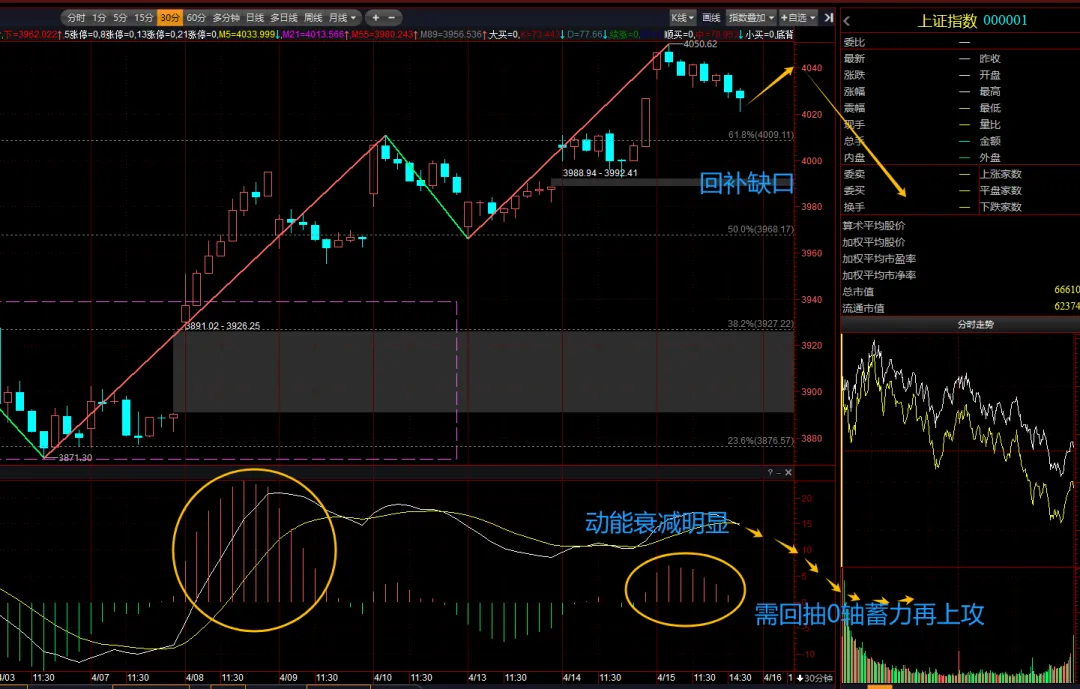
Task: Click the 分时走势 panel header
Action: pos(975,325)
